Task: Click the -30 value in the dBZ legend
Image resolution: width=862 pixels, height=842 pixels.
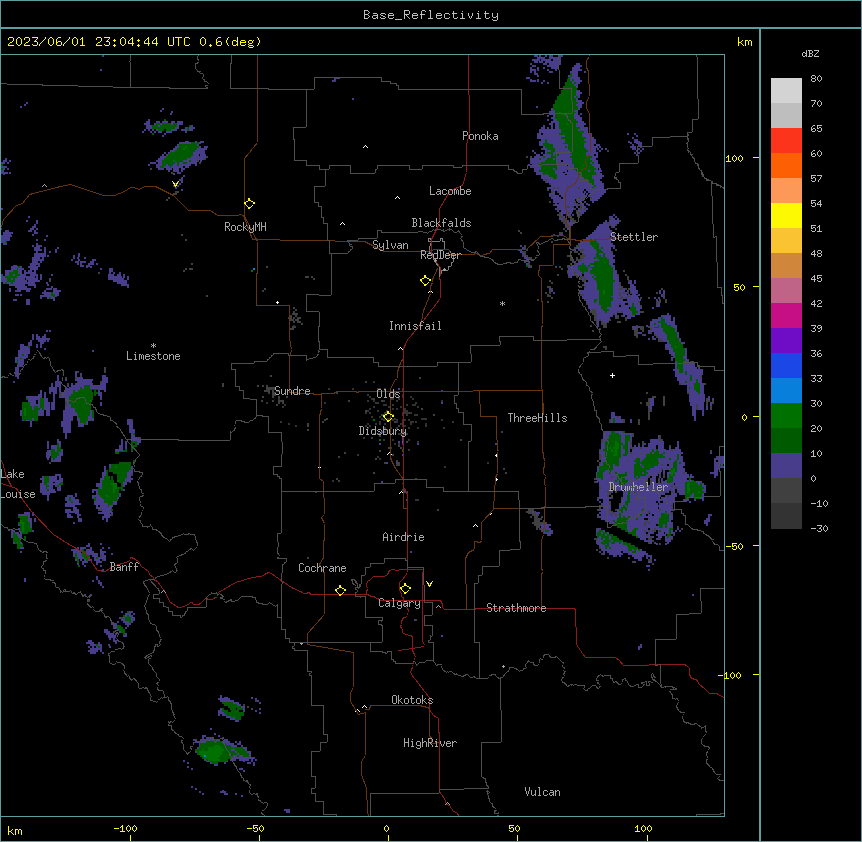Action: click(819, 528)
